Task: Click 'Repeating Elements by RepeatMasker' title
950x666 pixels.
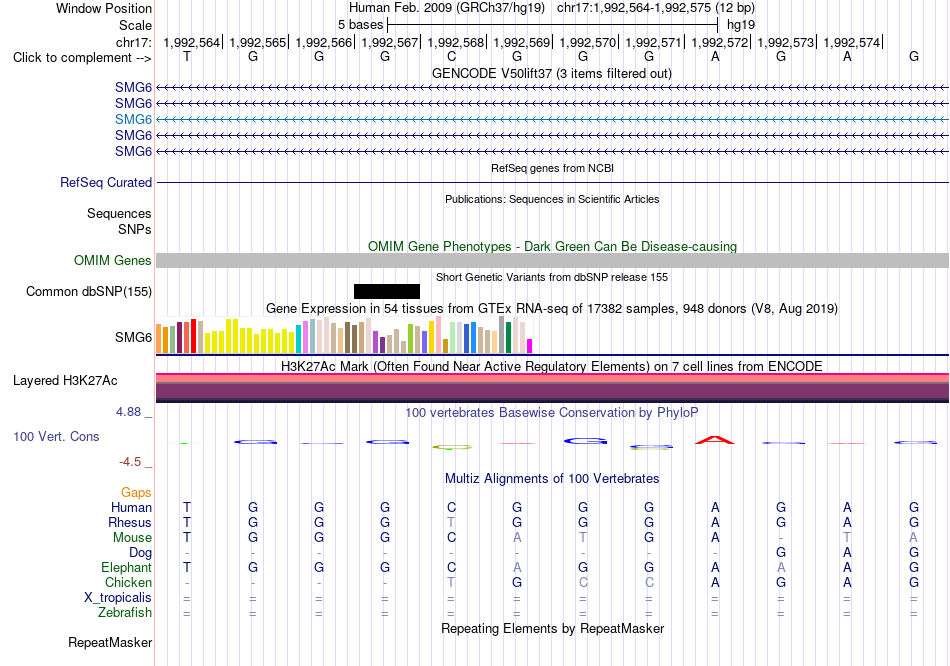Action: pos(552,628)
